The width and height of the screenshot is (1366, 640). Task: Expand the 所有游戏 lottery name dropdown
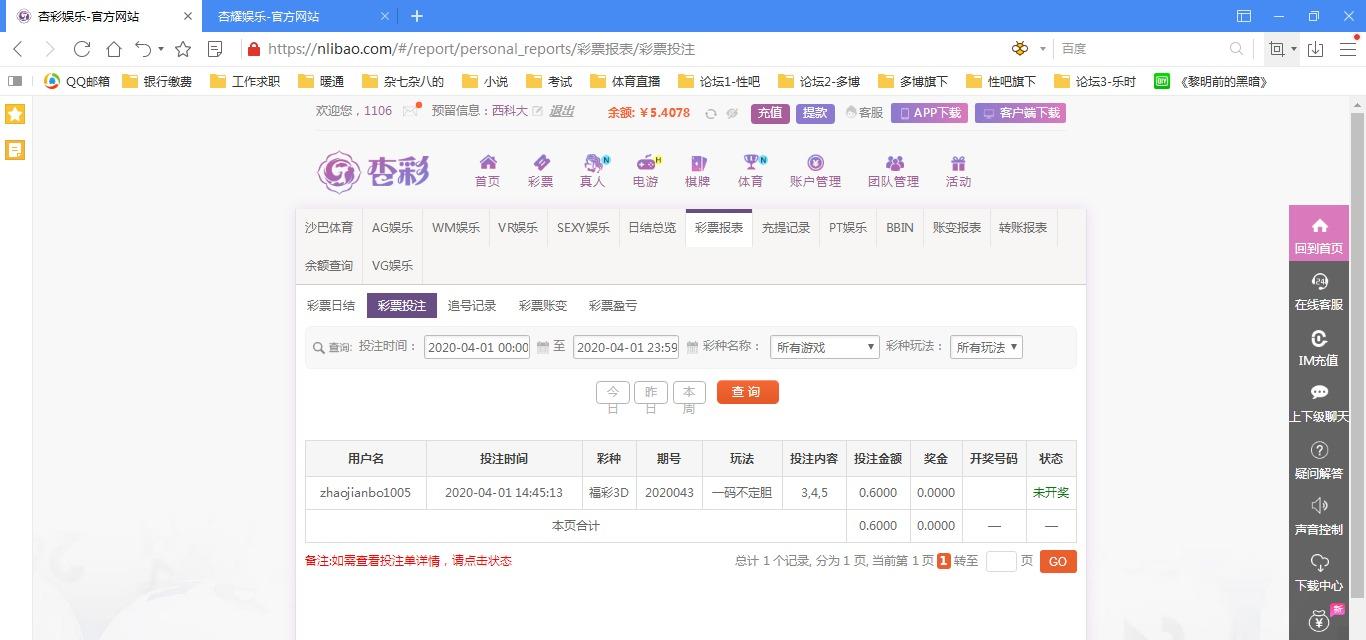(824, 347)
